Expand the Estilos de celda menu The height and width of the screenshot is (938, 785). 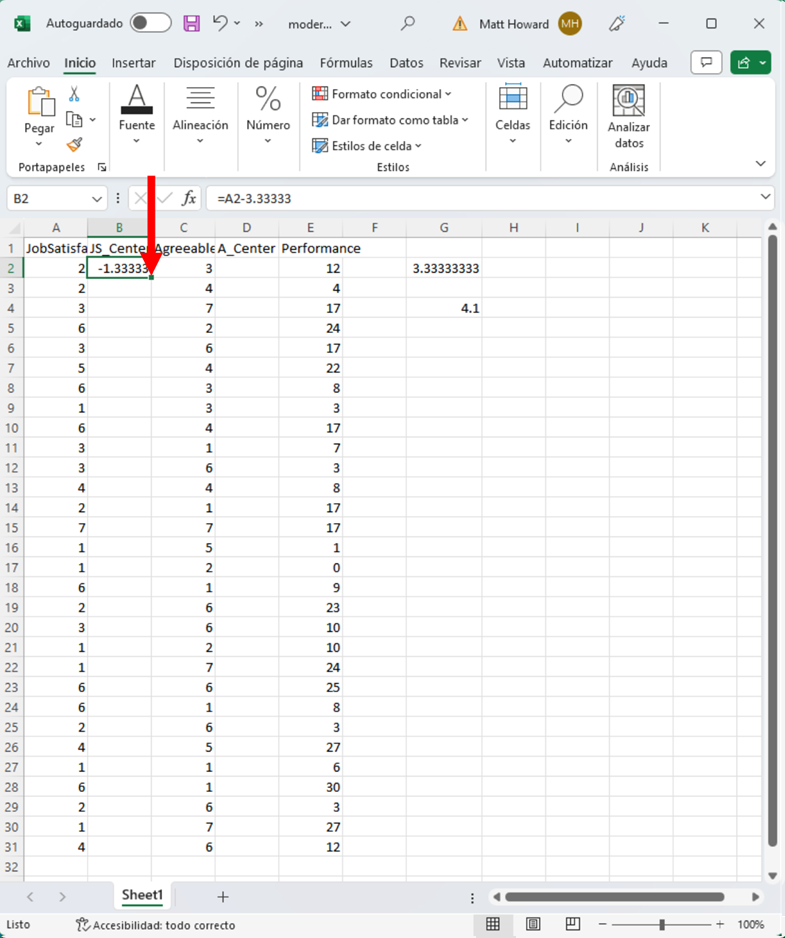tap(367, 146)
